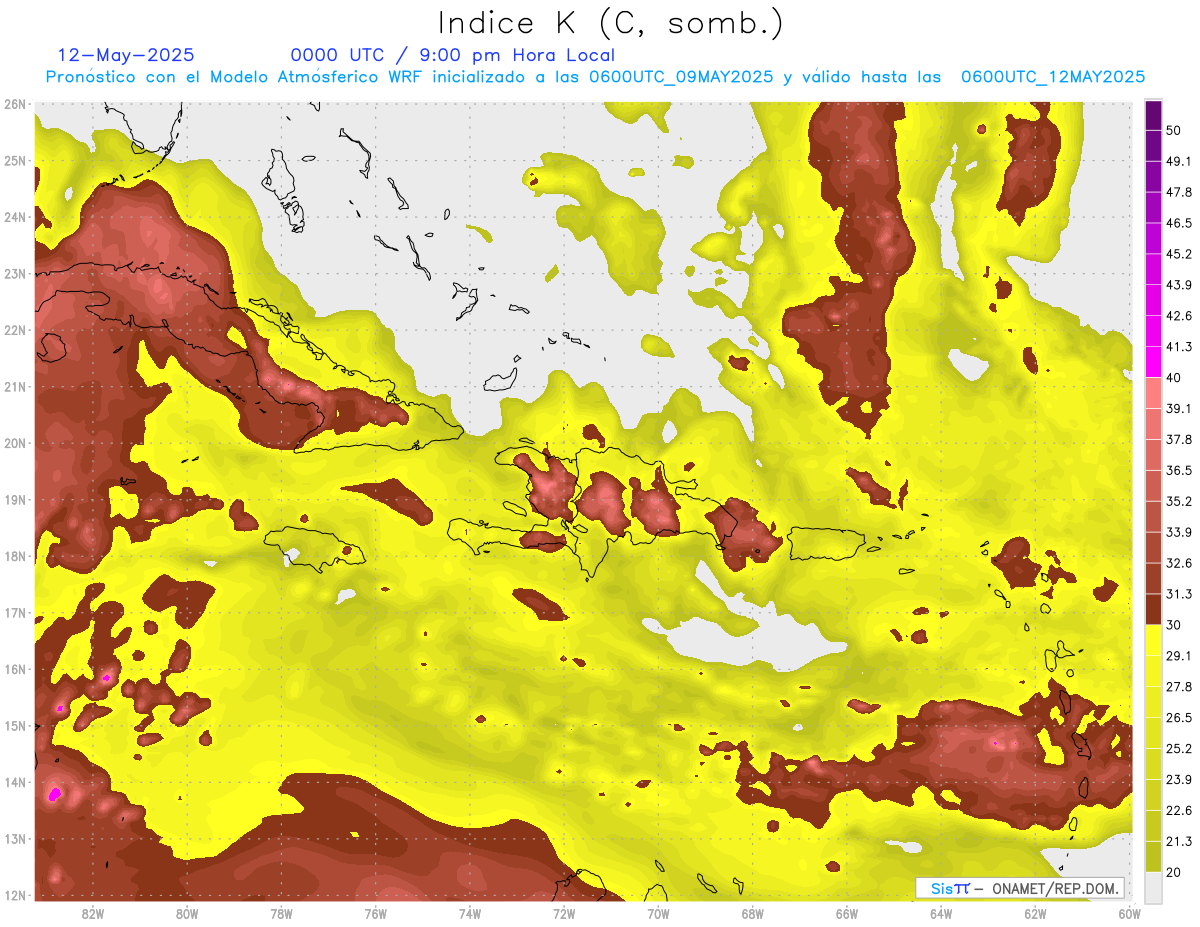Click the 60W longitude label
This screenshot has width=1200, height=927.
[x=1128, y=914]
